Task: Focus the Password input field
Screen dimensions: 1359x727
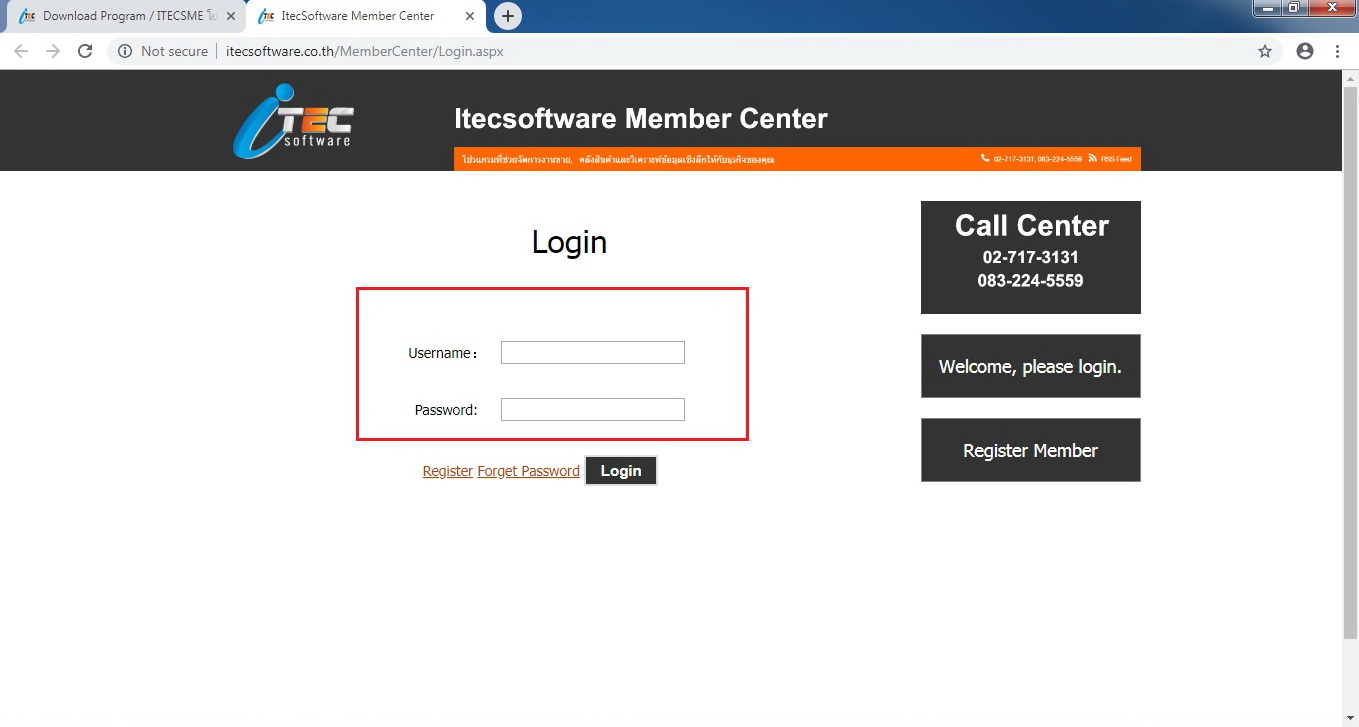Action: tap(593, 409)
